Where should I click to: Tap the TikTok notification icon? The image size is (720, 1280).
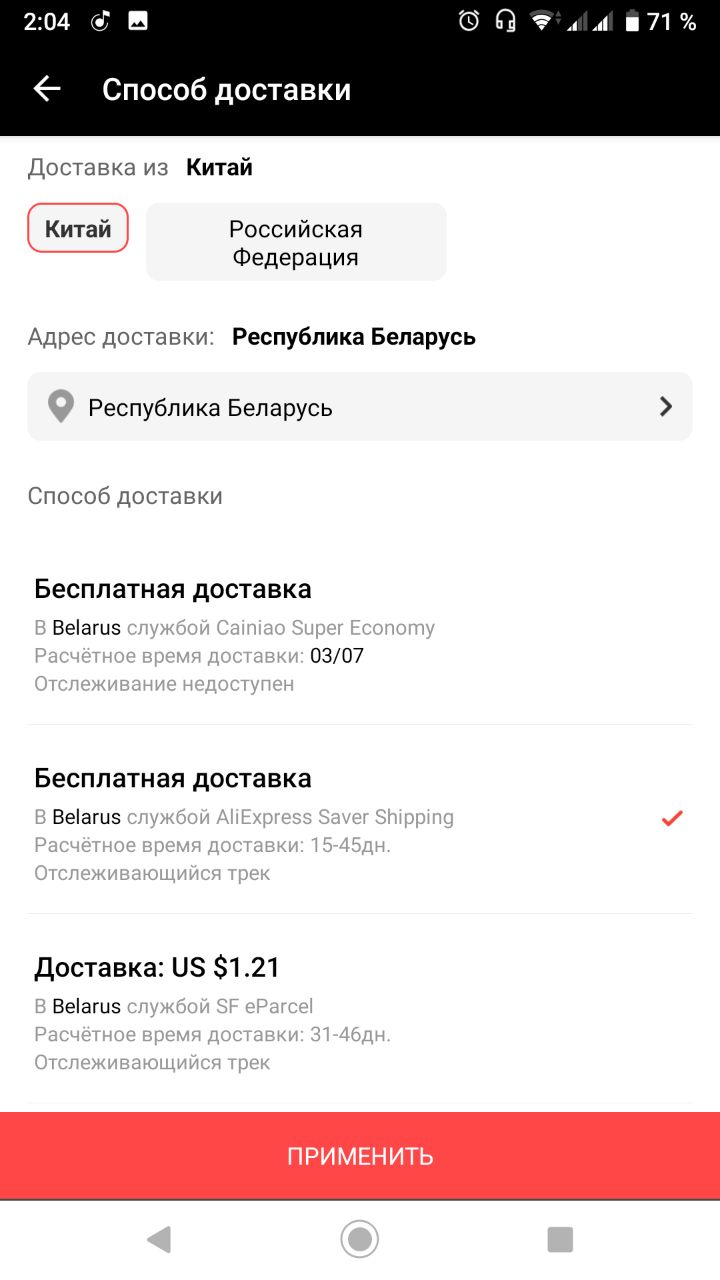100,21
